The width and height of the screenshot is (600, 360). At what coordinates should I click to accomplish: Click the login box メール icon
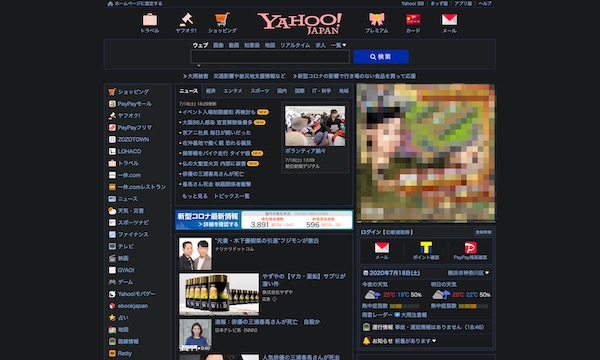(x=382, y=248)
